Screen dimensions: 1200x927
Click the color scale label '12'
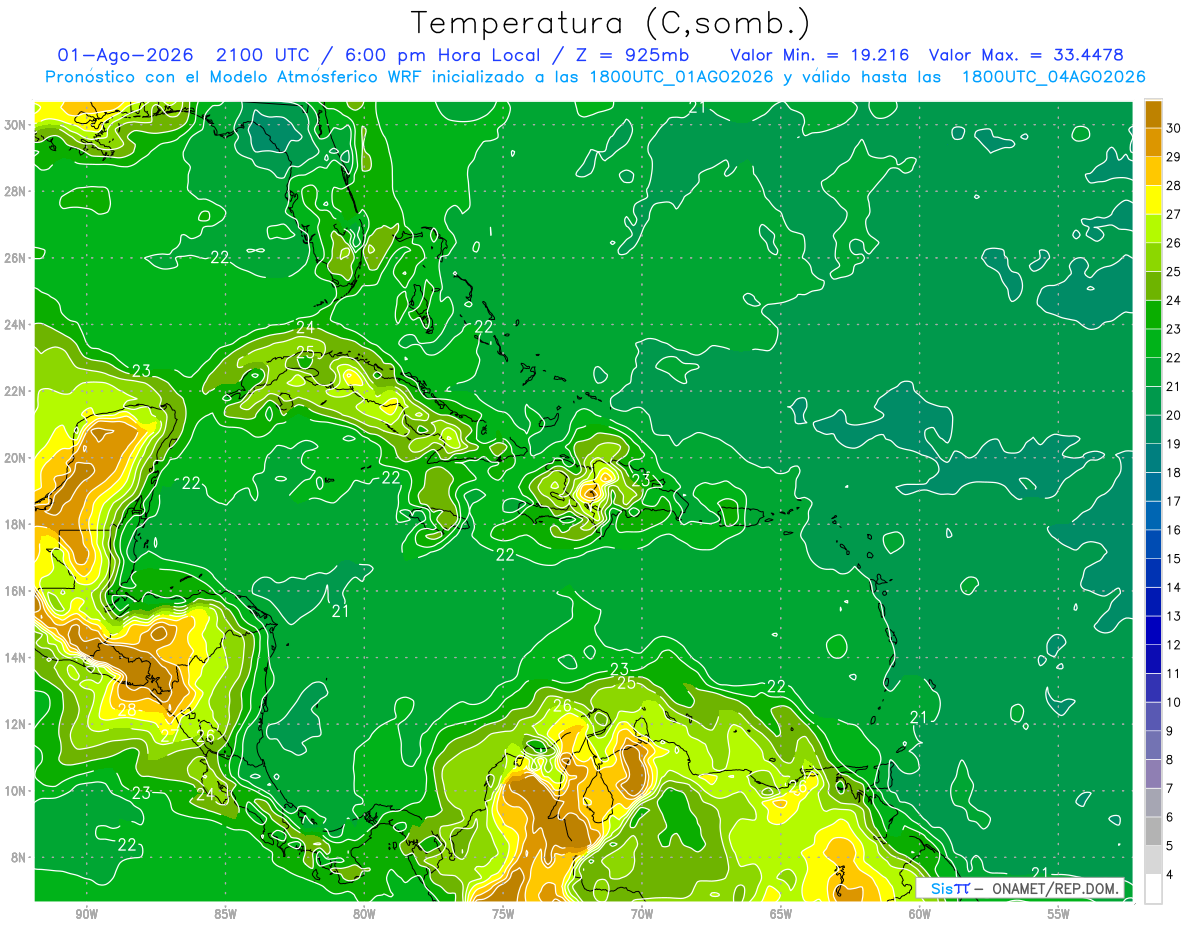coord(1174,645)
